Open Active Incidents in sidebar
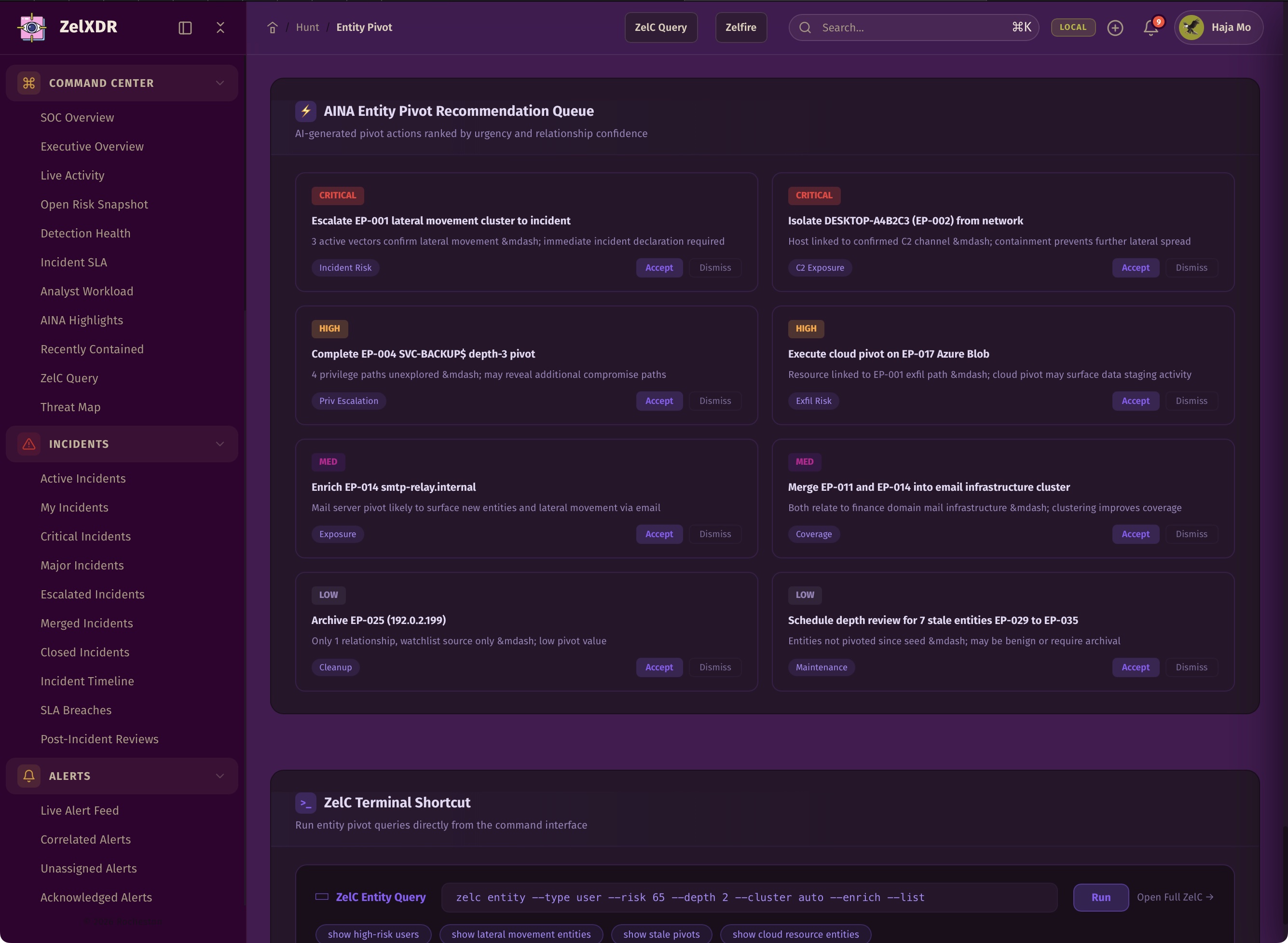The image size is (1288, 943). 82,478
